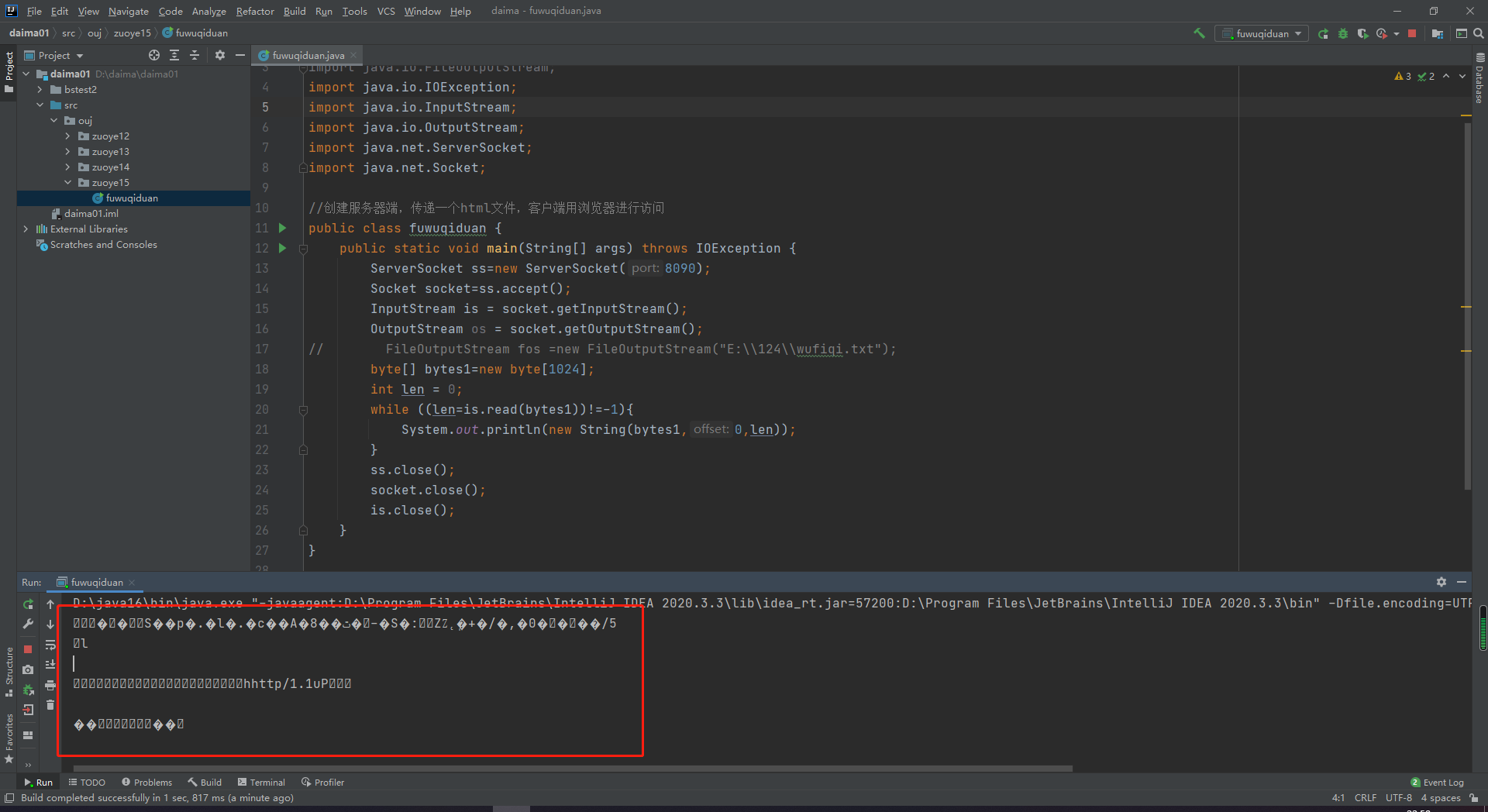This screenshot has width=1488, height=812.
Task: Open the Event Log
Action: [x=1438, y=783]
